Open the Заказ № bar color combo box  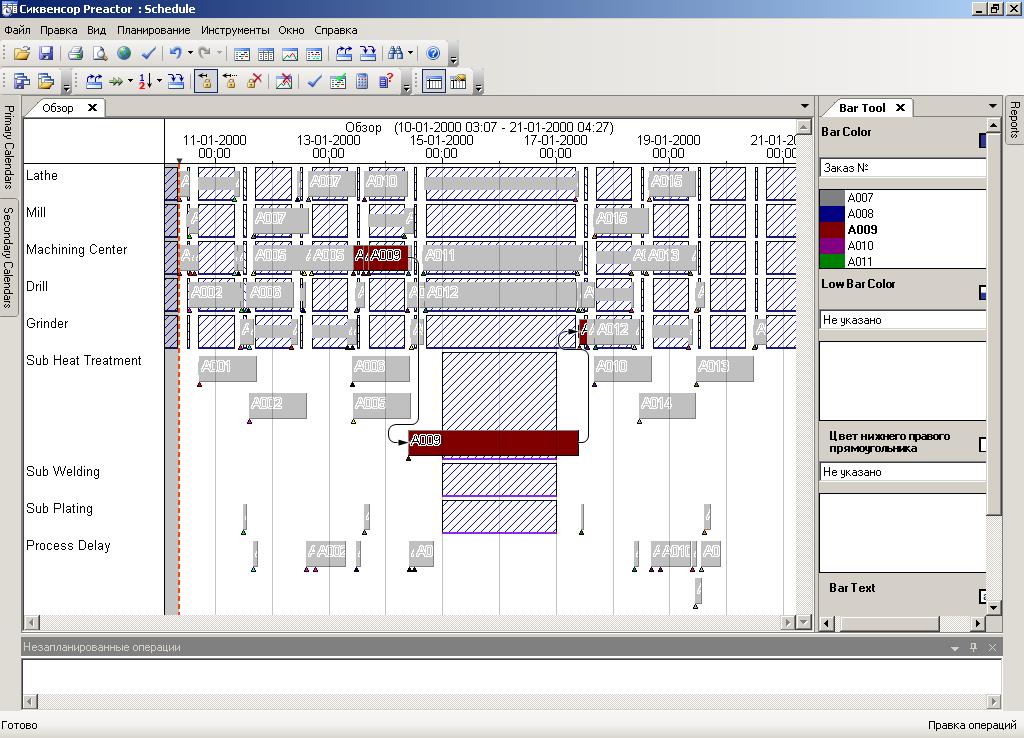[x=903, y=168]
